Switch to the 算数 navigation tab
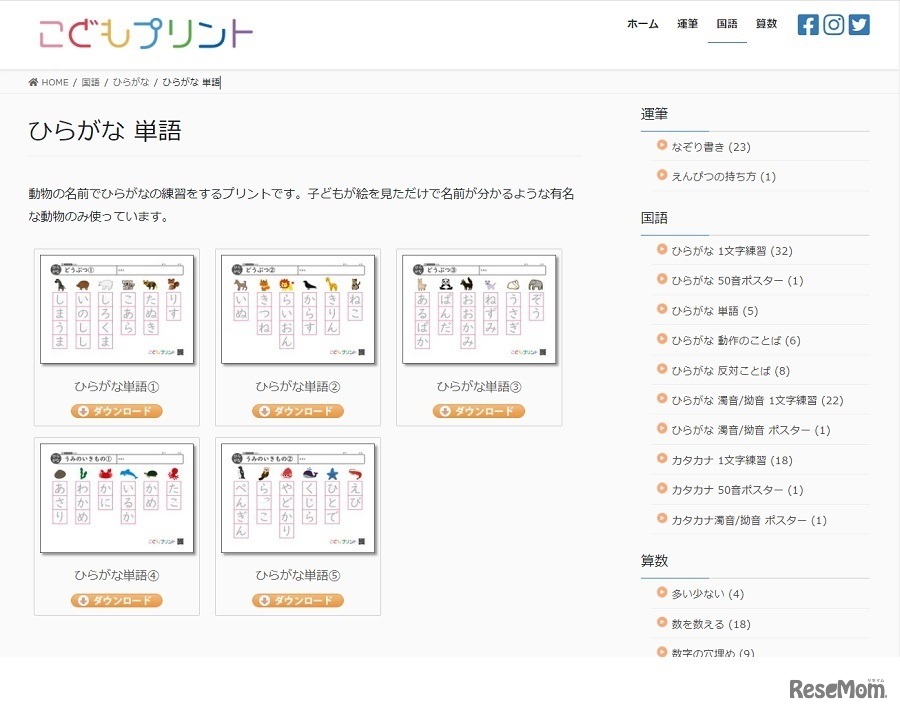900x712 pixels. pyautogui.click(x=766, y=23)
